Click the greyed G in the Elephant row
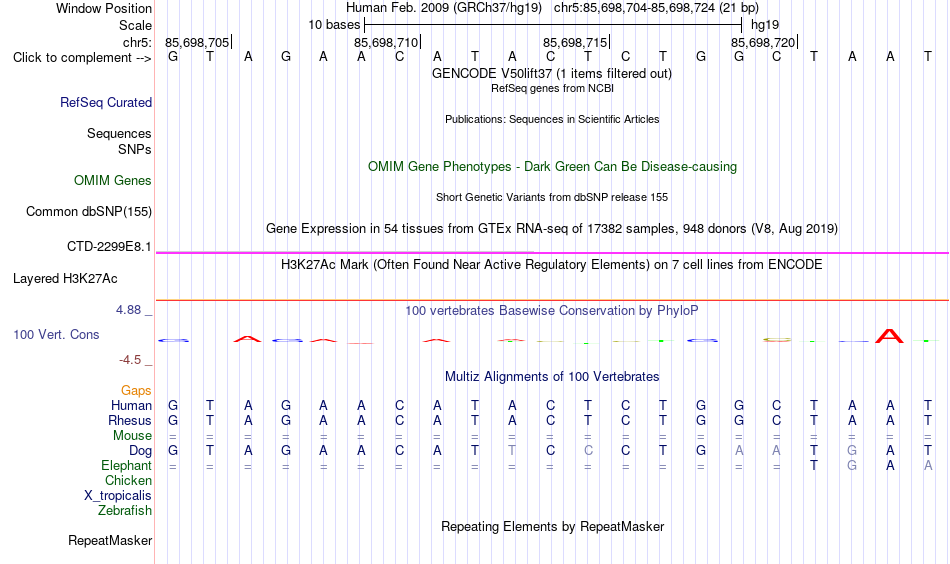This screenshot has height=564, width=950. tap(852, 465)
